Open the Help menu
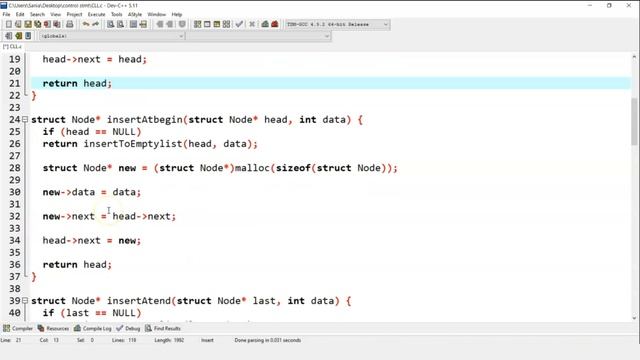 click(177, 14)
